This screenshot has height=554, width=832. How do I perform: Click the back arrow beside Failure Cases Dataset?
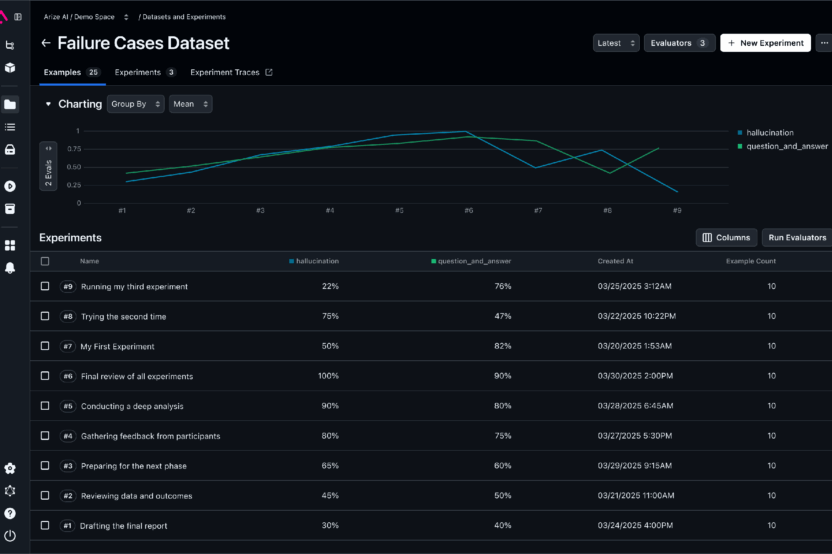point(45,44)
